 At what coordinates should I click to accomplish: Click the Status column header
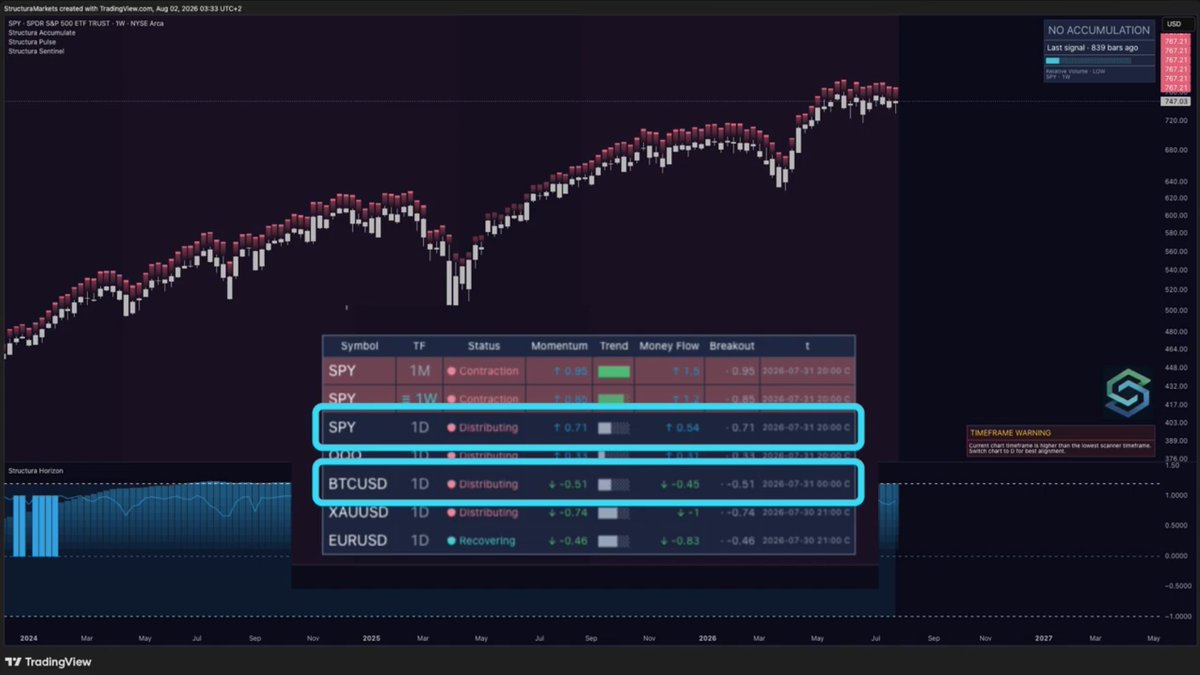484,346
